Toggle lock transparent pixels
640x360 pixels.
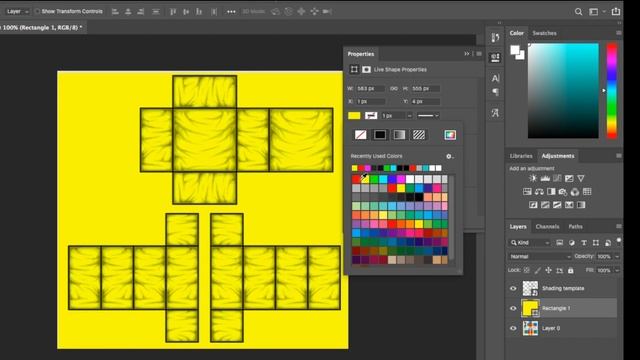click(527, 270)
